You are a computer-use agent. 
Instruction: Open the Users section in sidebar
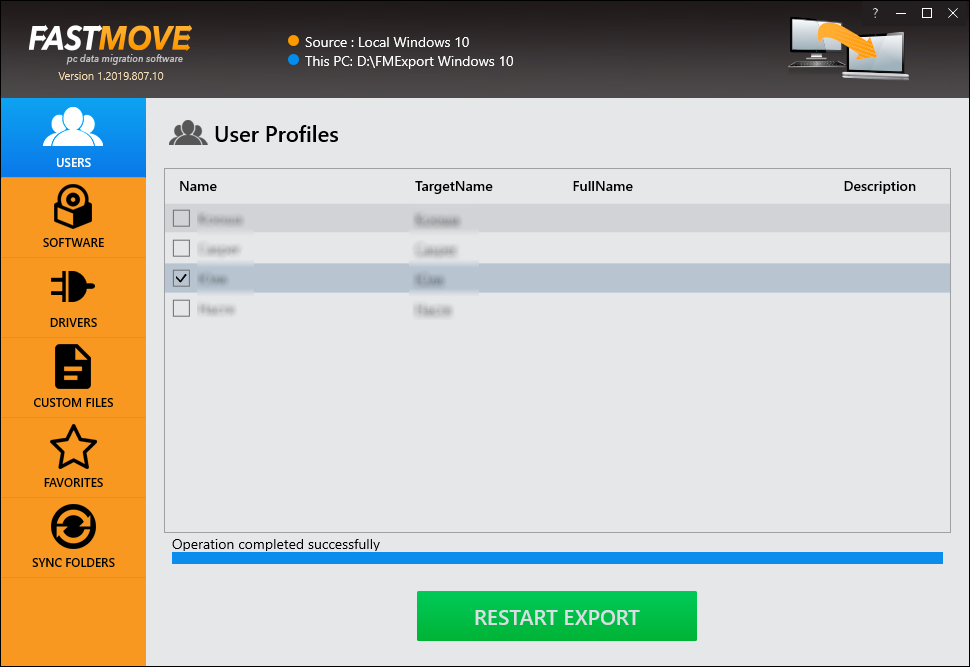tap(73, 137)
